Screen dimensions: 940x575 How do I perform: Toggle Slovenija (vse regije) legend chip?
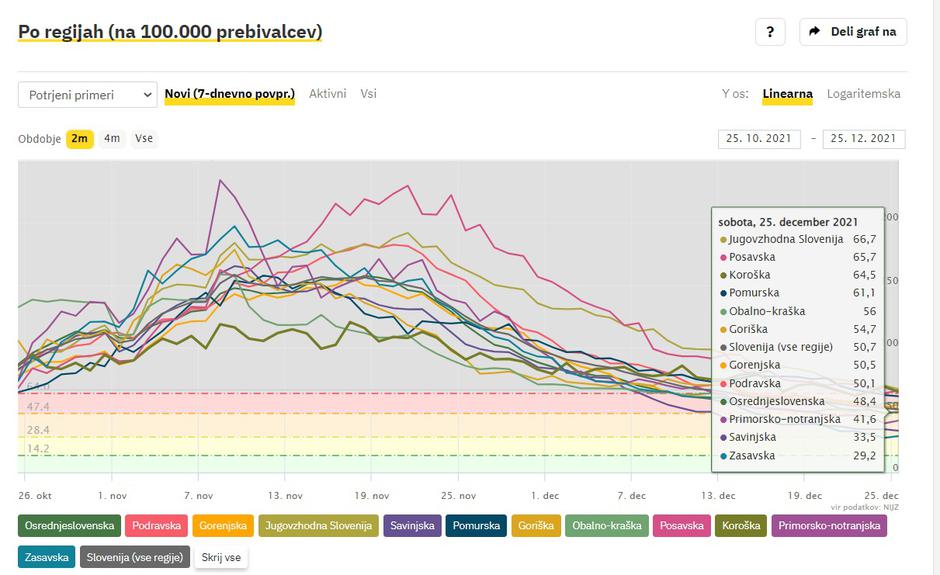[134, 557]
